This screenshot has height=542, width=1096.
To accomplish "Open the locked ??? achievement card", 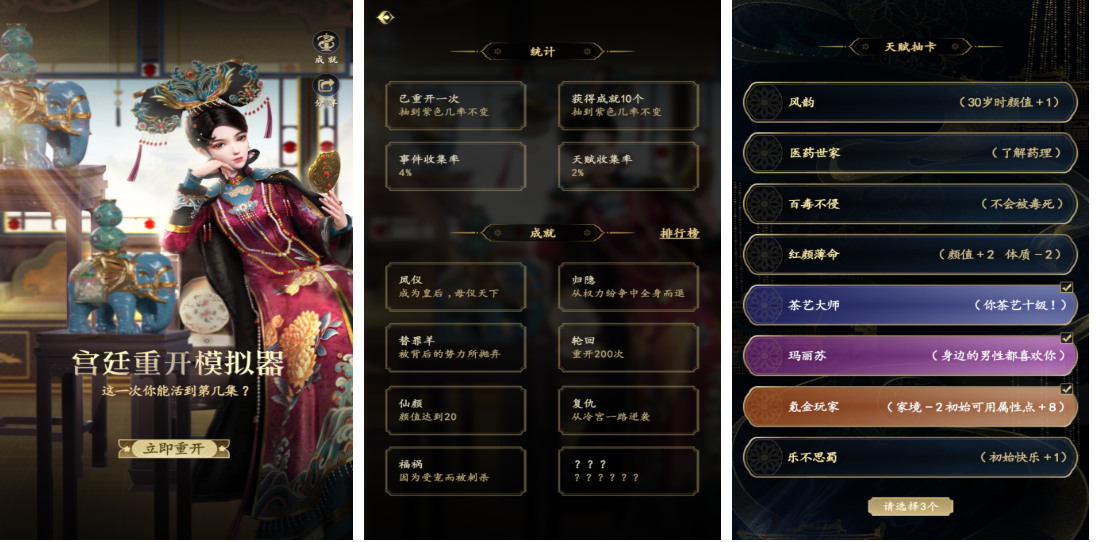I will click(628, 471).
